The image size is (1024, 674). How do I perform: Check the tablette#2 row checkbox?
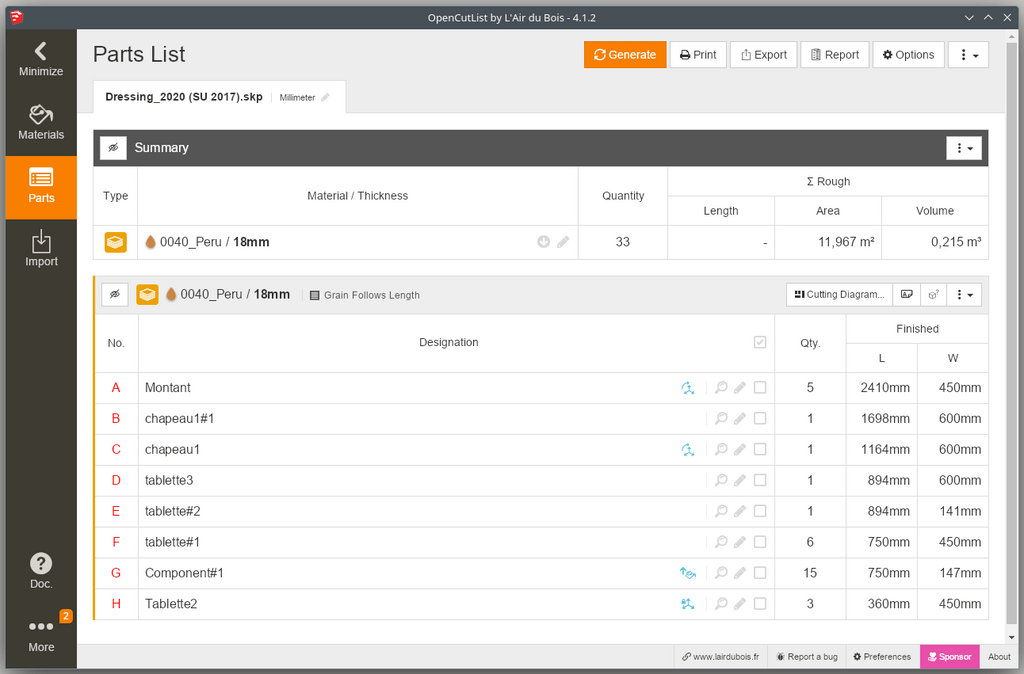[x=760, y=511]
